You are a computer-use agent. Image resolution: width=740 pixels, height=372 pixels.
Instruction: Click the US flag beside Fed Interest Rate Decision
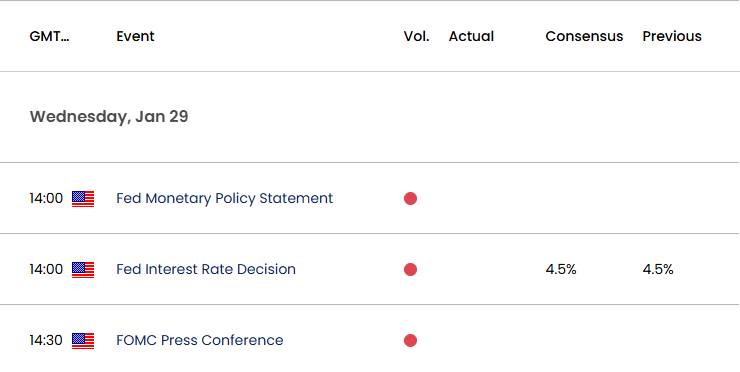(83, 270)
